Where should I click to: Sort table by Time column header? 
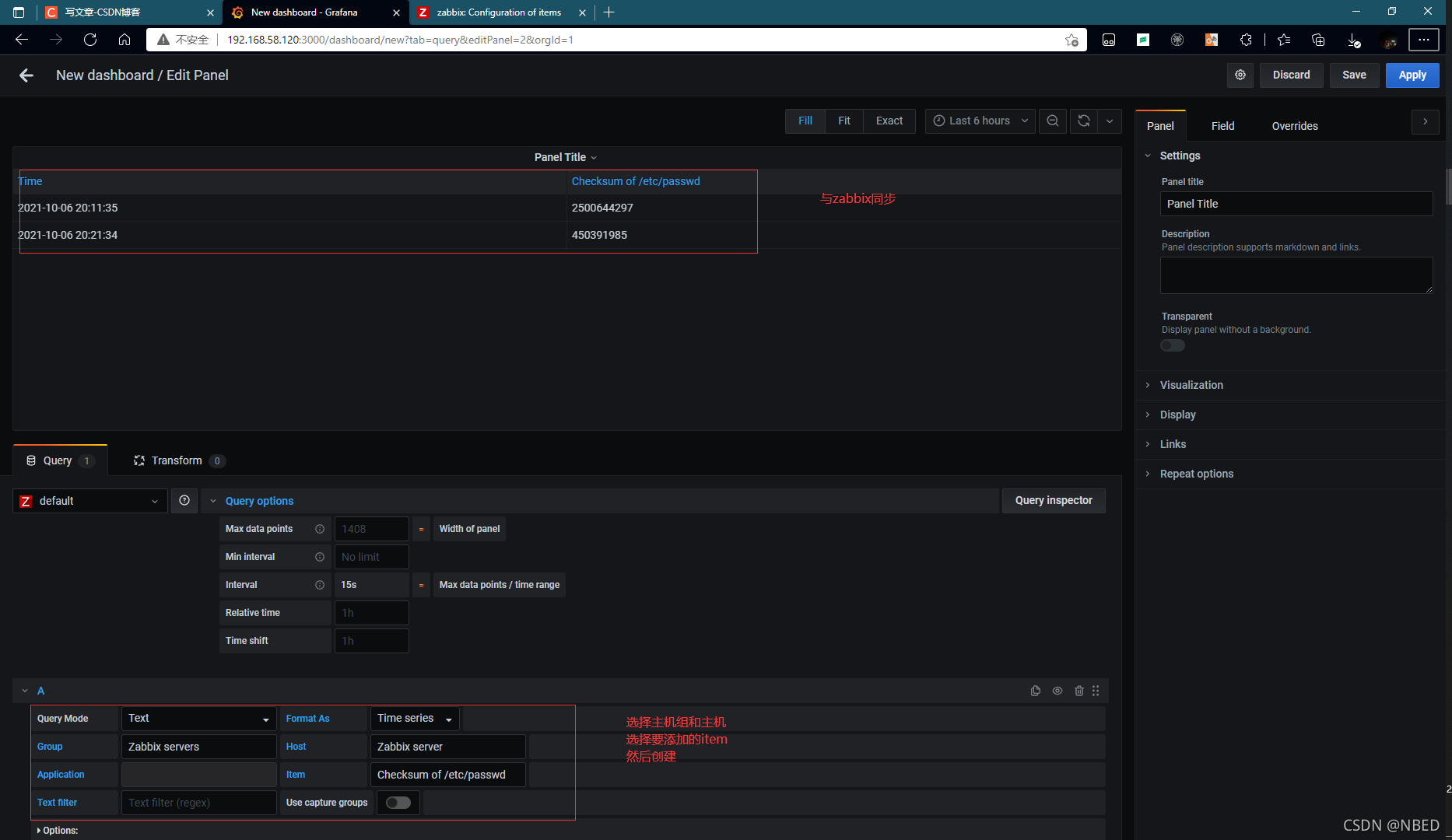pyautogui.click(x=30, y=181)
